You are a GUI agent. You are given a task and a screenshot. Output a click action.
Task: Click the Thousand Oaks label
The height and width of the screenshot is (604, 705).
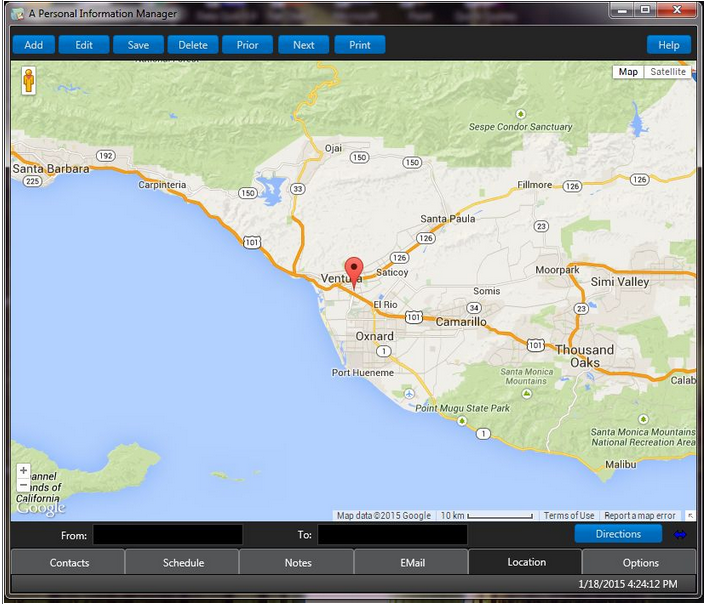tap(585, 356)
